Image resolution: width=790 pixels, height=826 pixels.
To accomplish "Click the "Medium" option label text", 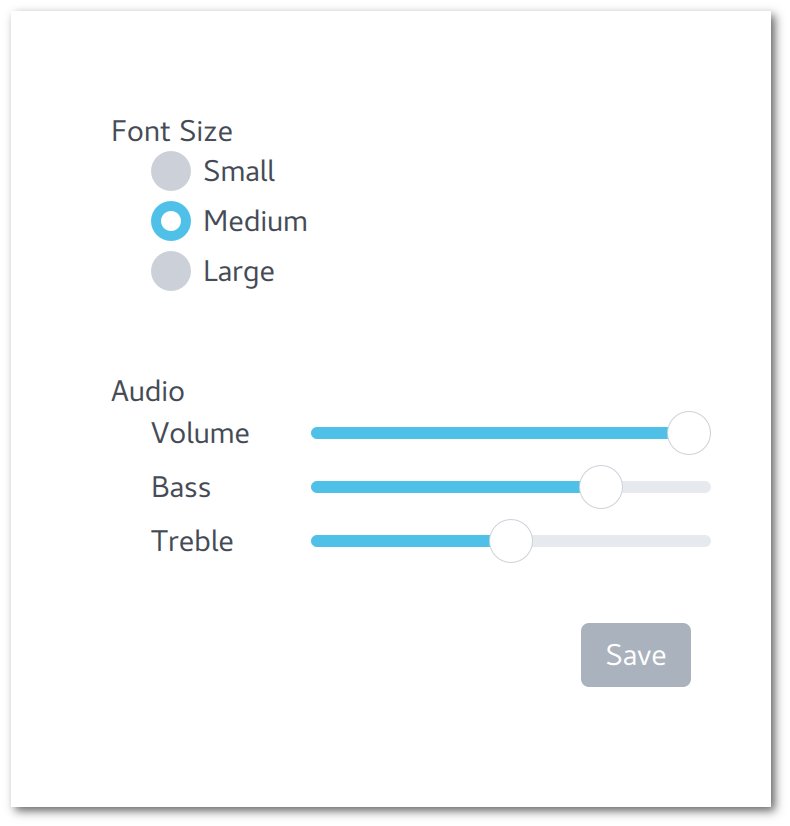I will pyautogui.click(x=255, y=221).
